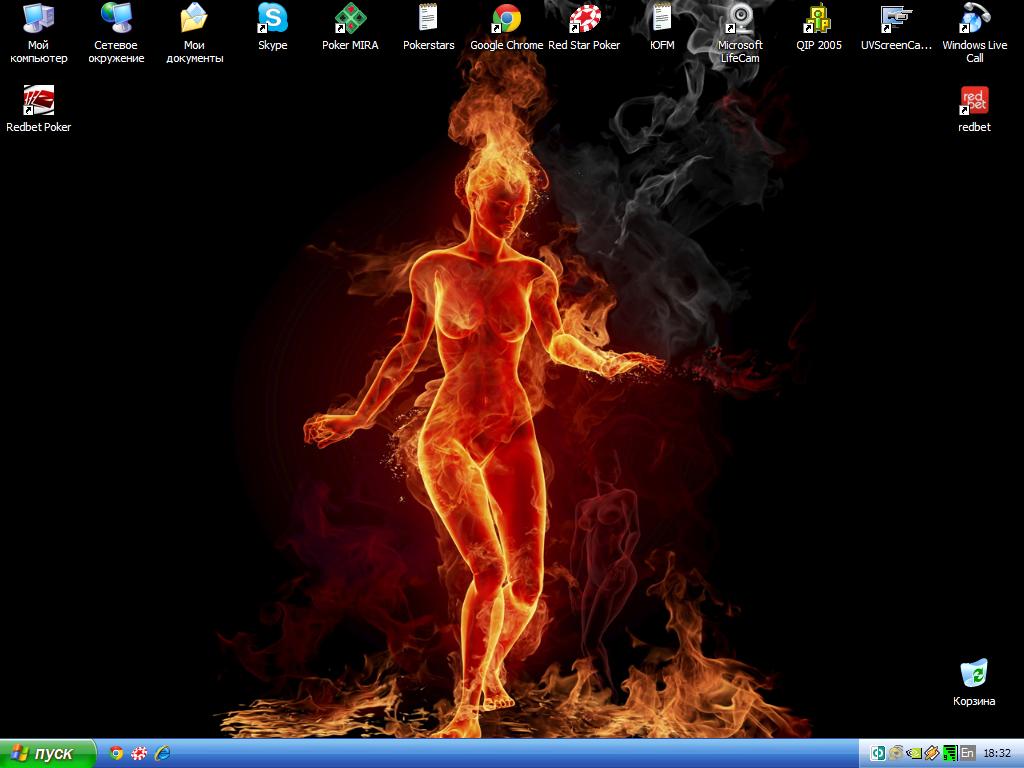Image resolution: width=1024 pixels, height=768 pixels.
Task: Select the redbet icon below Windows Live Call
Action: 974,101
